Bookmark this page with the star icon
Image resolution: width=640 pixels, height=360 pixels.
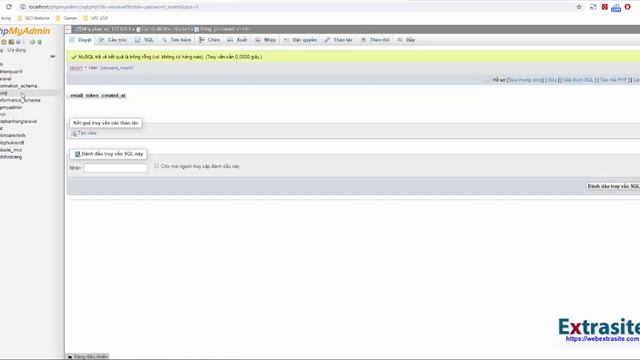[579, 7]
